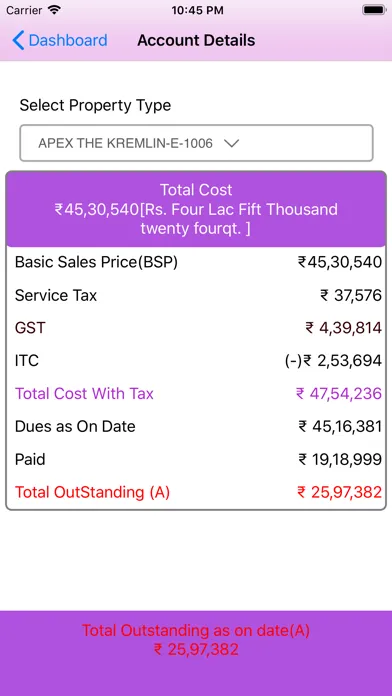
Task: Tap the Wi-Fi status icon
Action: (55, 10)
